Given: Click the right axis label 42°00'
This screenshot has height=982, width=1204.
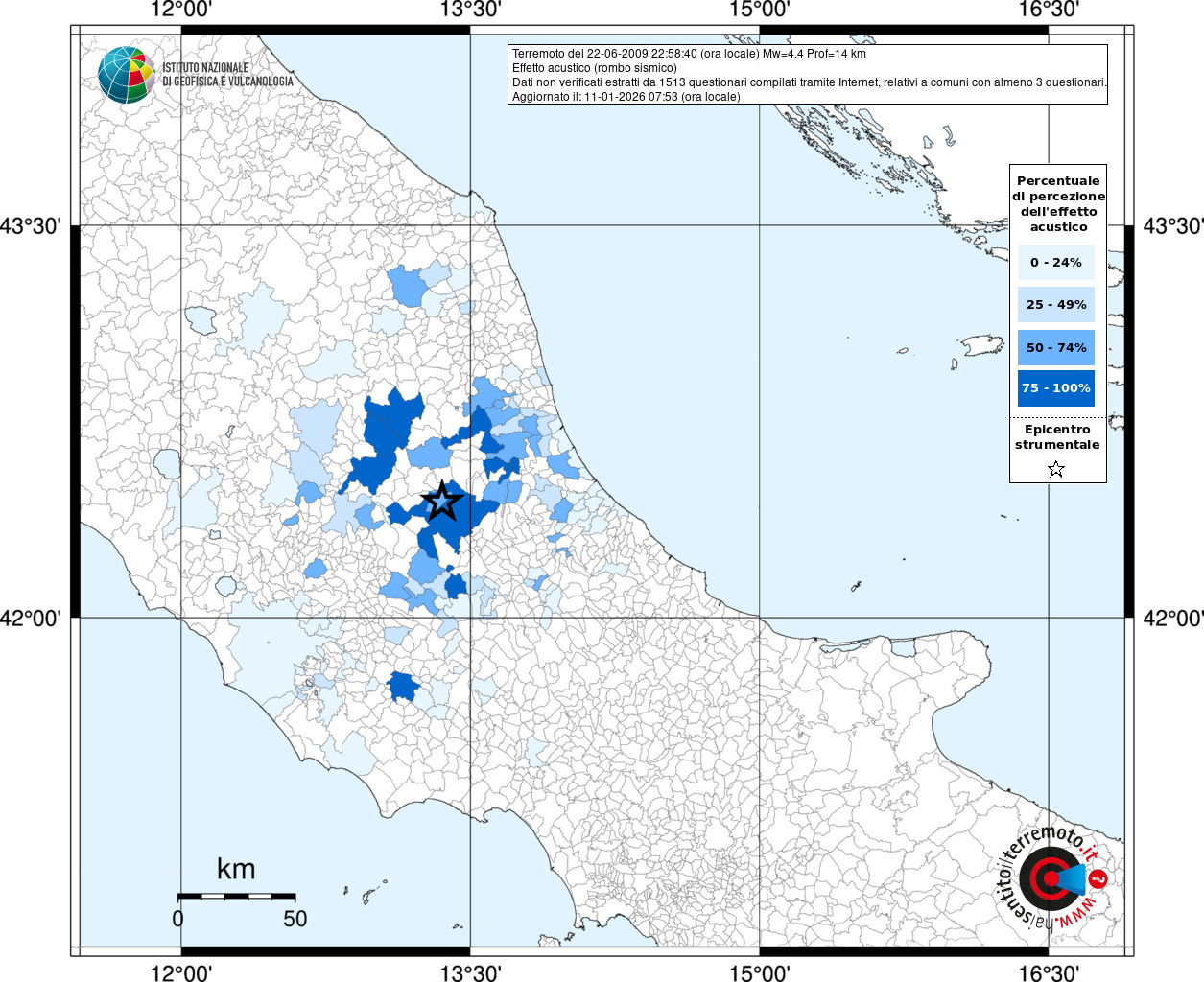Looking at the screenshot, I should [x=1172, y=618].
